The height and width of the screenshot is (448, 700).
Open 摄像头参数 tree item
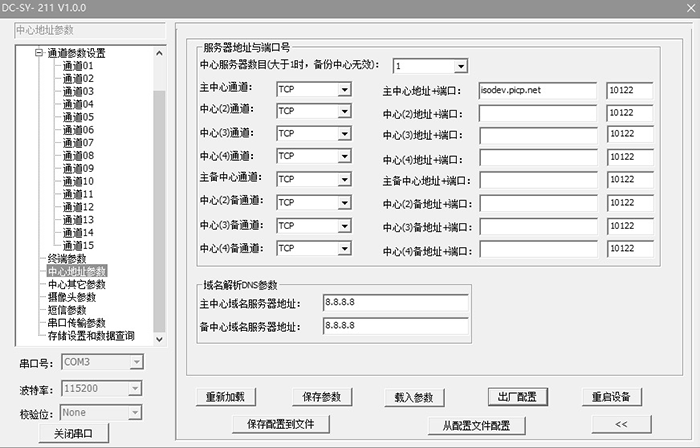click(72, 297)
